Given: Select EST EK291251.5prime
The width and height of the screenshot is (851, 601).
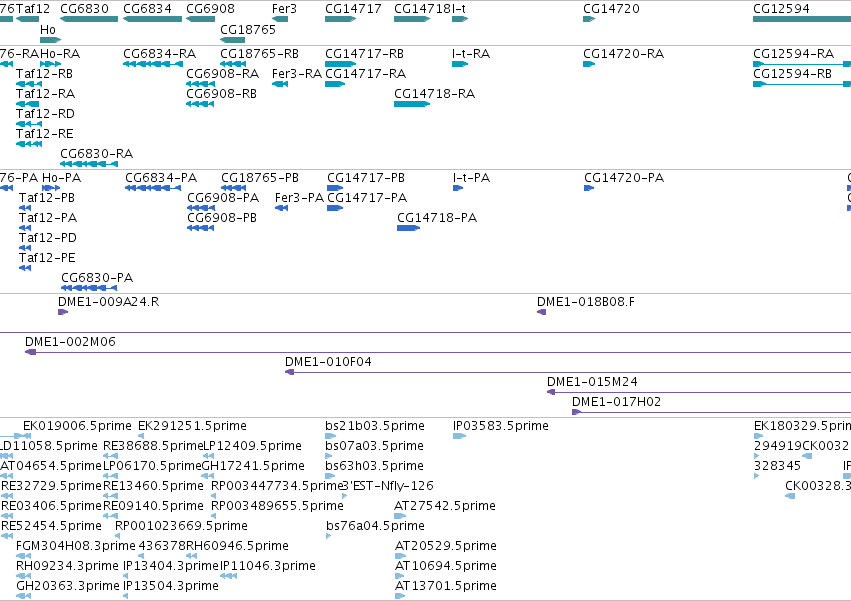Looking at the screenshot, I should click(x=192, y=426).
